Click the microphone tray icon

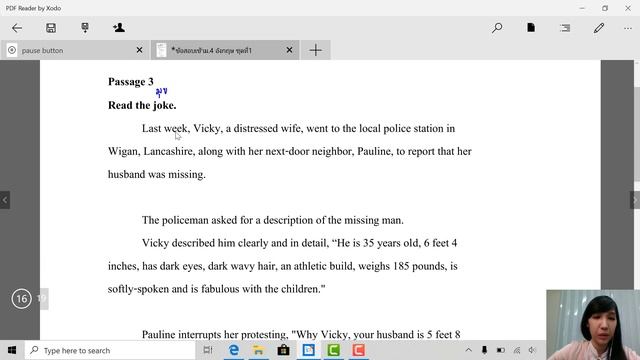tap(484, 350)
